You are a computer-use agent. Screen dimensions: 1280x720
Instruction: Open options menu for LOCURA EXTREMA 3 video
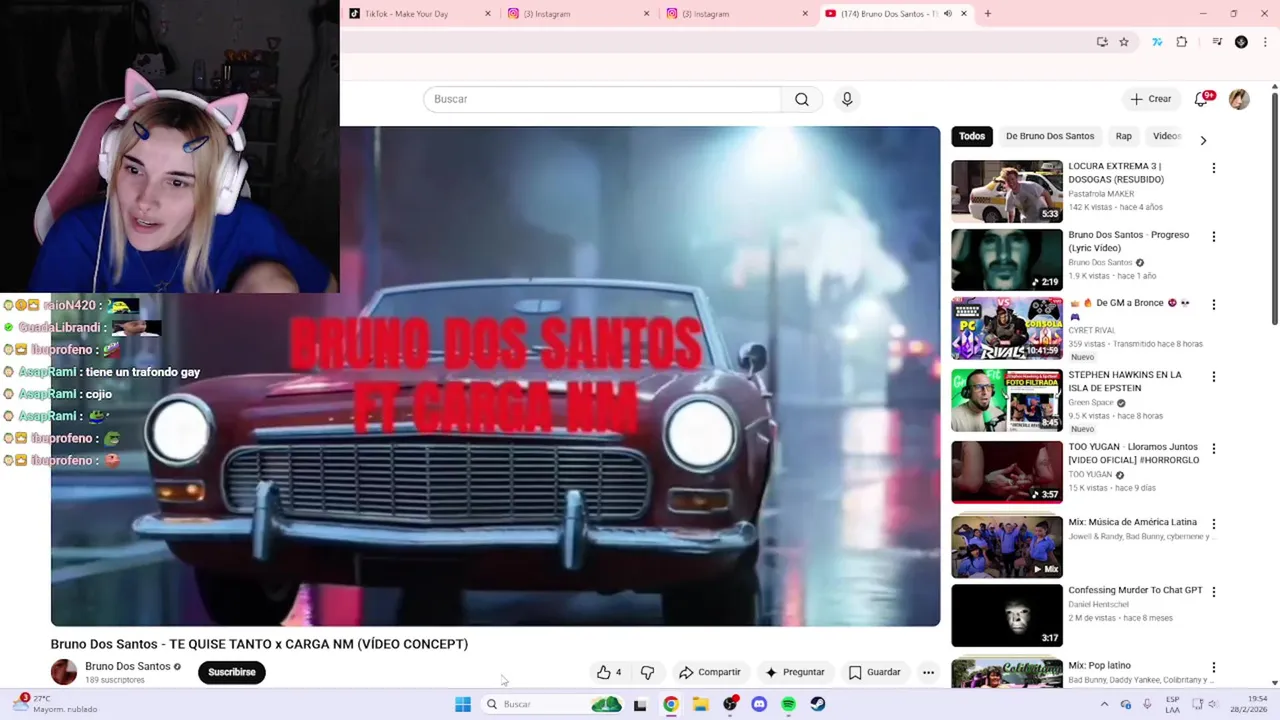pos(1214,168)
